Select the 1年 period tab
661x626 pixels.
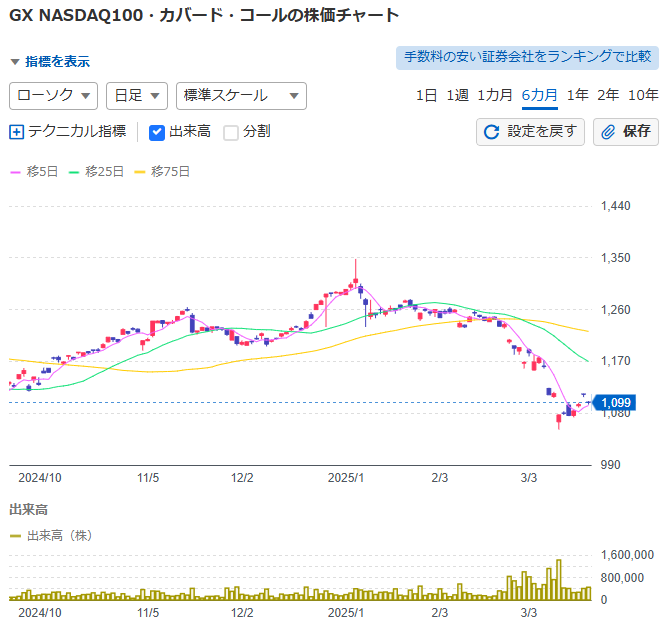click(x=578, y=95)
